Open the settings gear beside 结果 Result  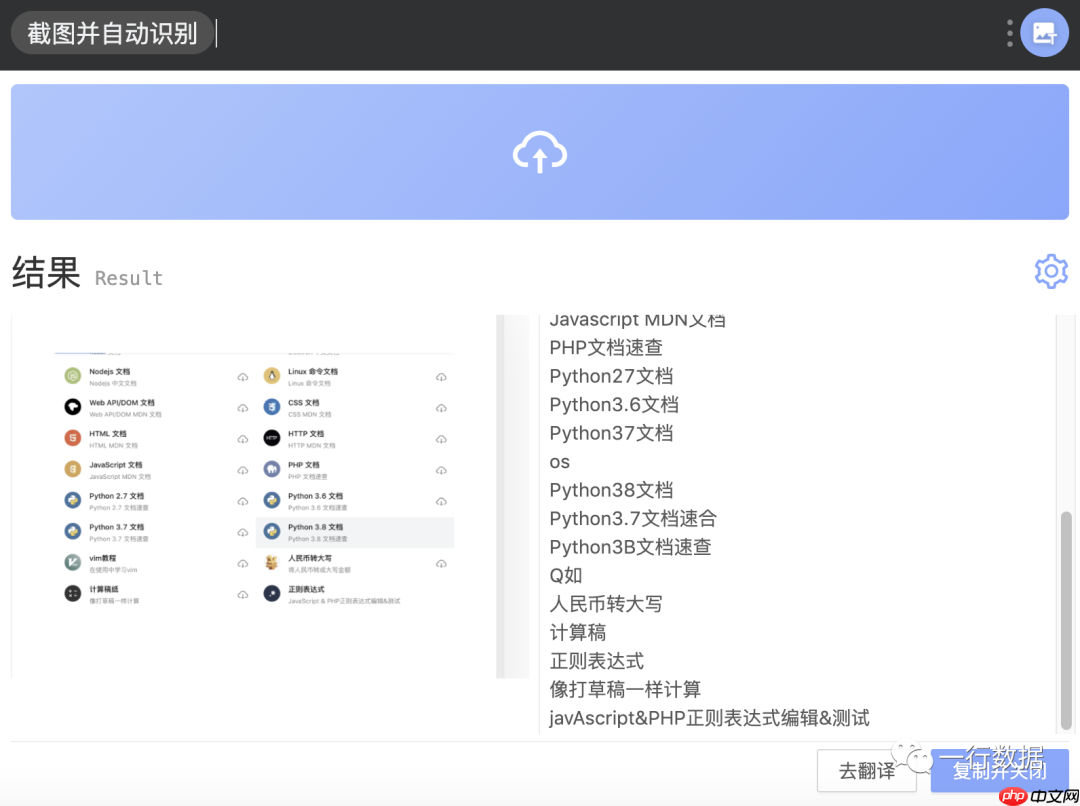(1051, 271)
